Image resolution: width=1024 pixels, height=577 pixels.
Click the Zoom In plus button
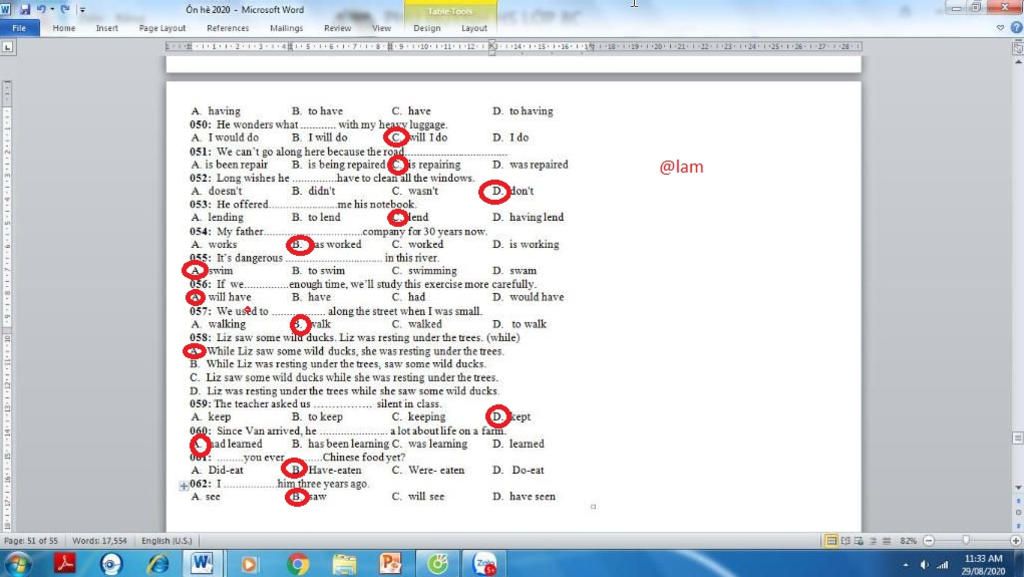pos(1016,541)
